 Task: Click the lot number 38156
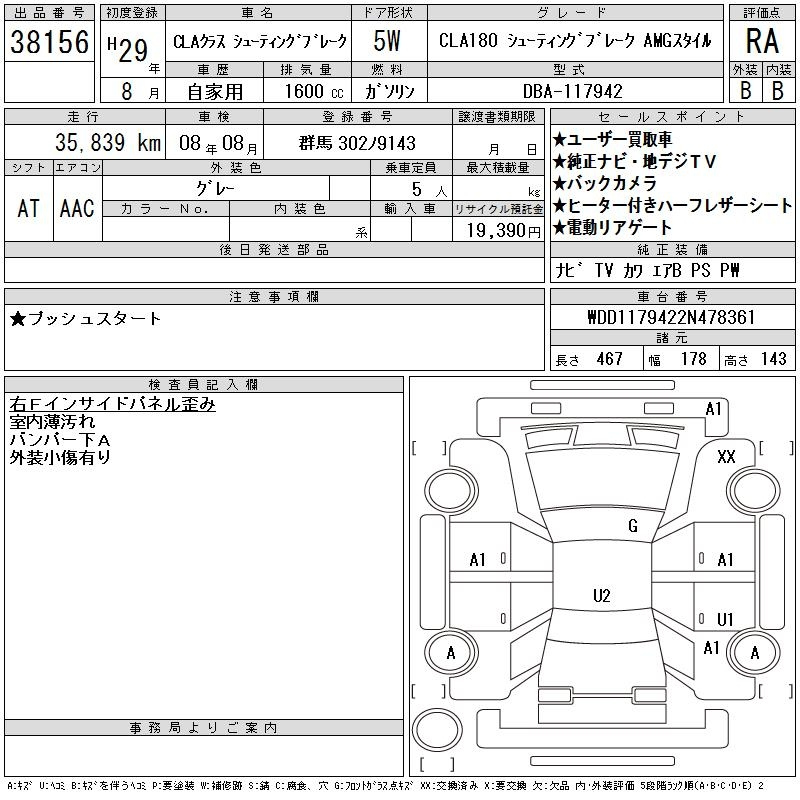[x=49, y=42]
